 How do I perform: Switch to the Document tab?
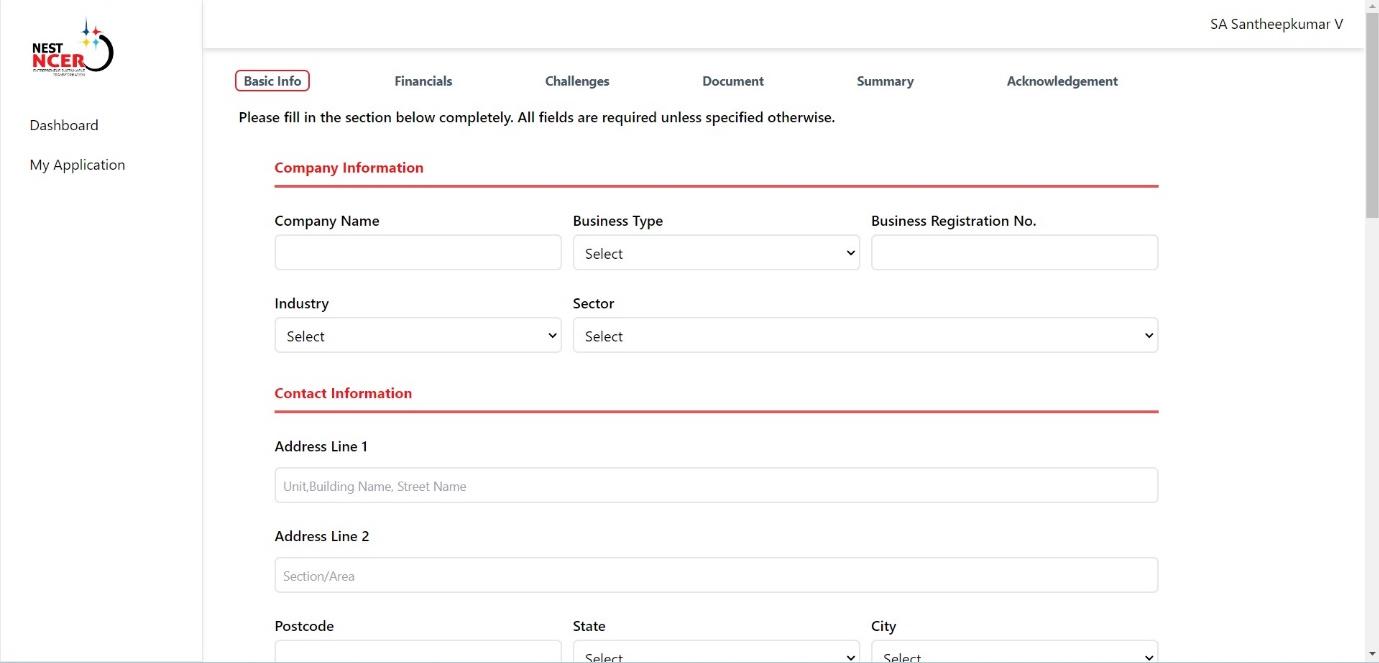tap(732, 81)
